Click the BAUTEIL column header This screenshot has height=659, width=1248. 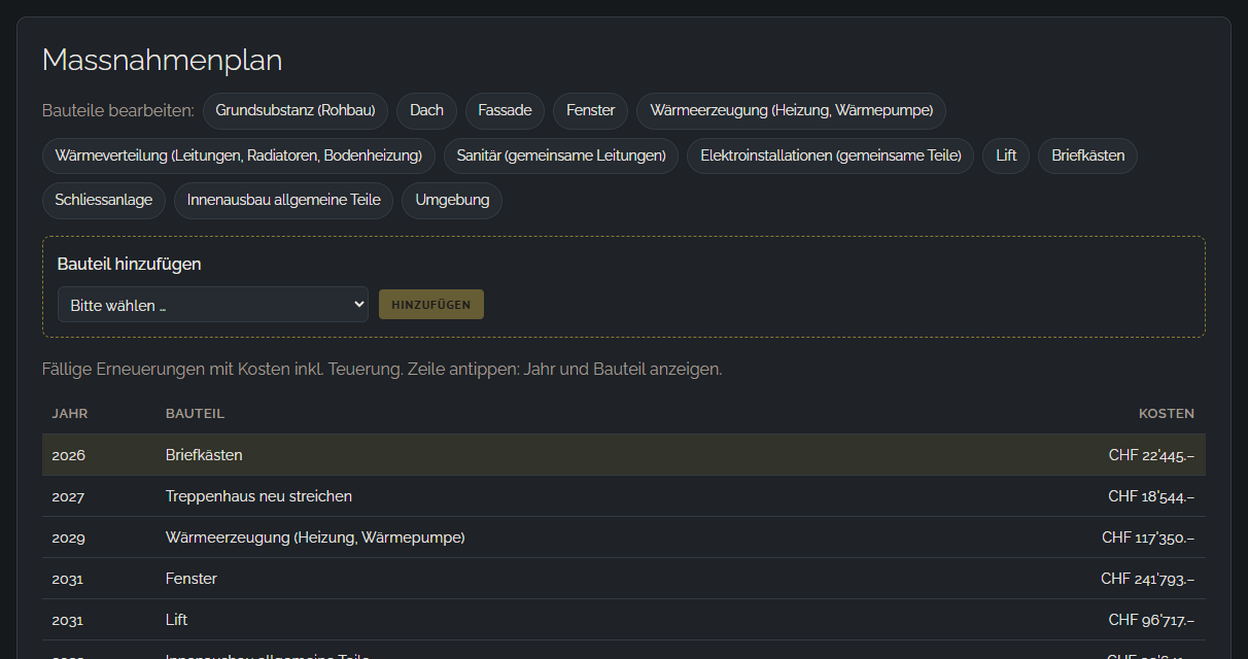(195, 413)
